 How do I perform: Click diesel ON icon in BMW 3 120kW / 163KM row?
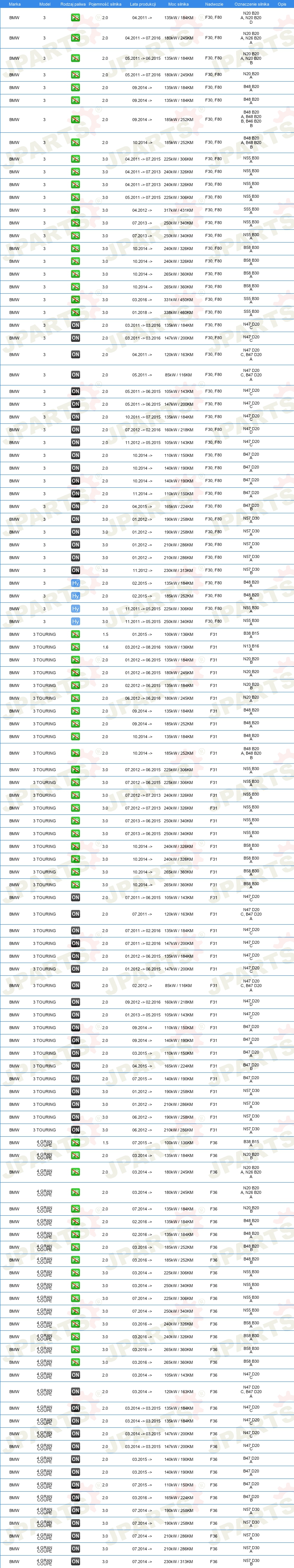tap(76, 354)
